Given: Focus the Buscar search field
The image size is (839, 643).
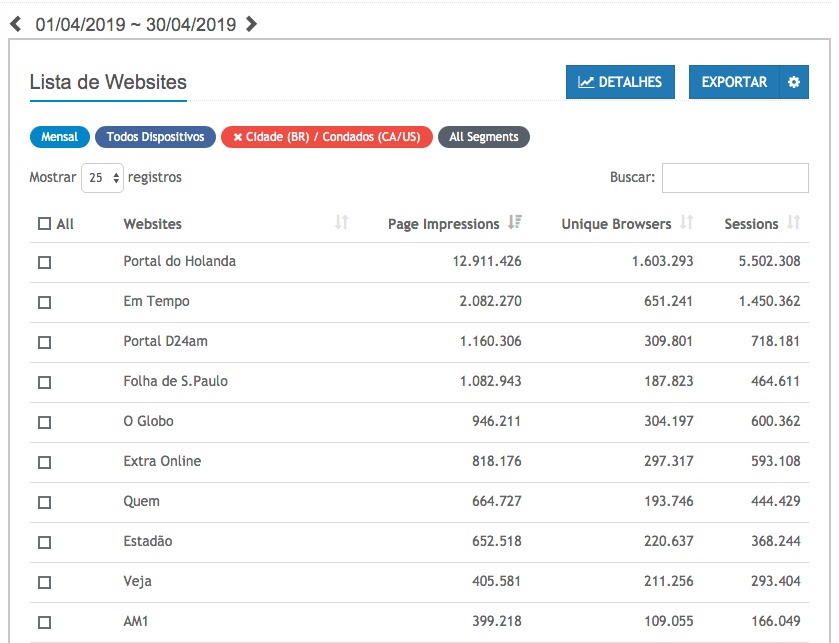Looking at the screenshot, I should (x=735, y=178).
